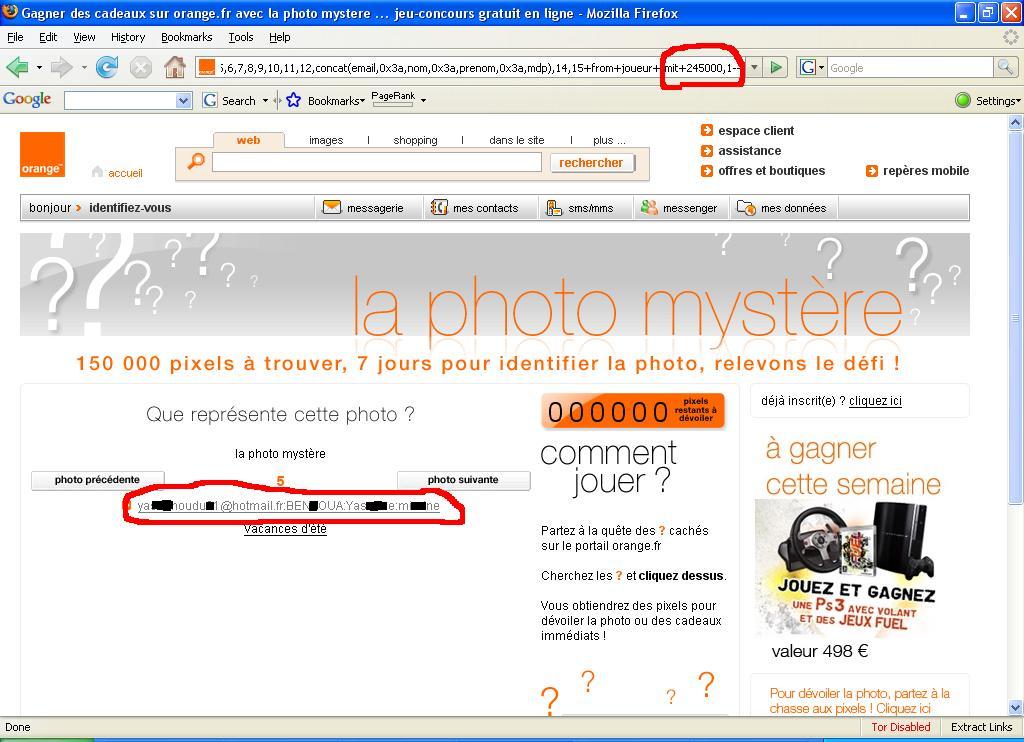Expand the Google toolbar search box dropdown
Viewport: 1024px width, 742px height.
(184, 101)
